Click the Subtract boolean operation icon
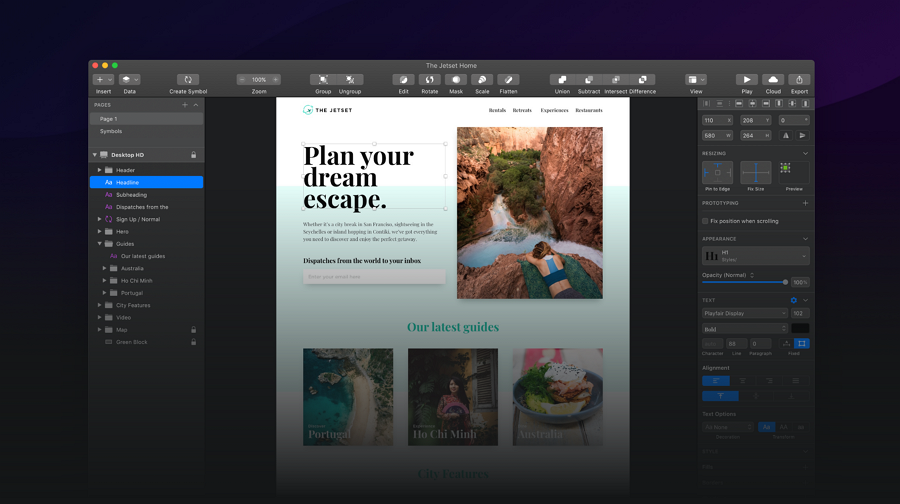 point(588,80)
